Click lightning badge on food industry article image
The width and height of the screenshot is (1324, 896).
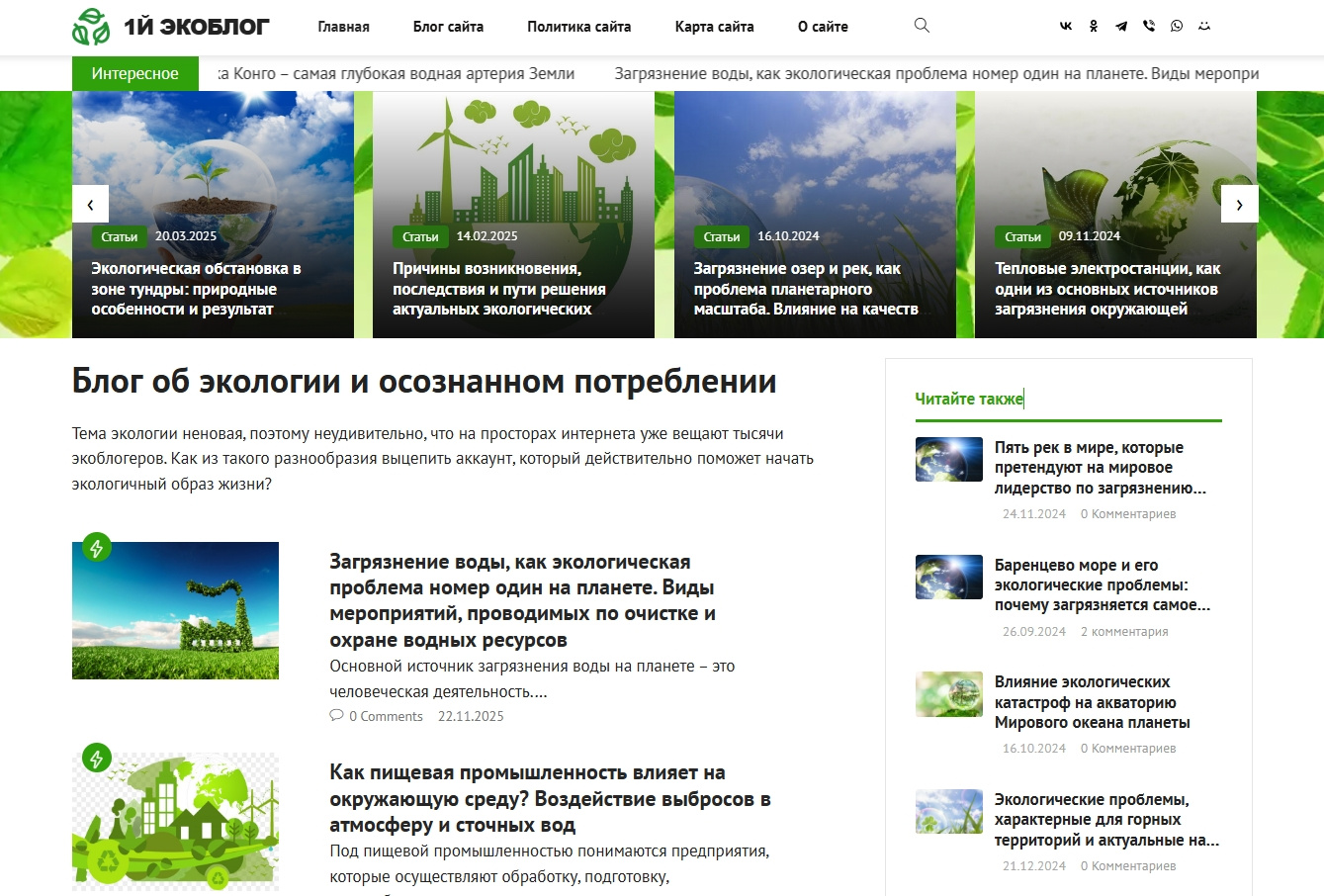click(x=96, y=759)
